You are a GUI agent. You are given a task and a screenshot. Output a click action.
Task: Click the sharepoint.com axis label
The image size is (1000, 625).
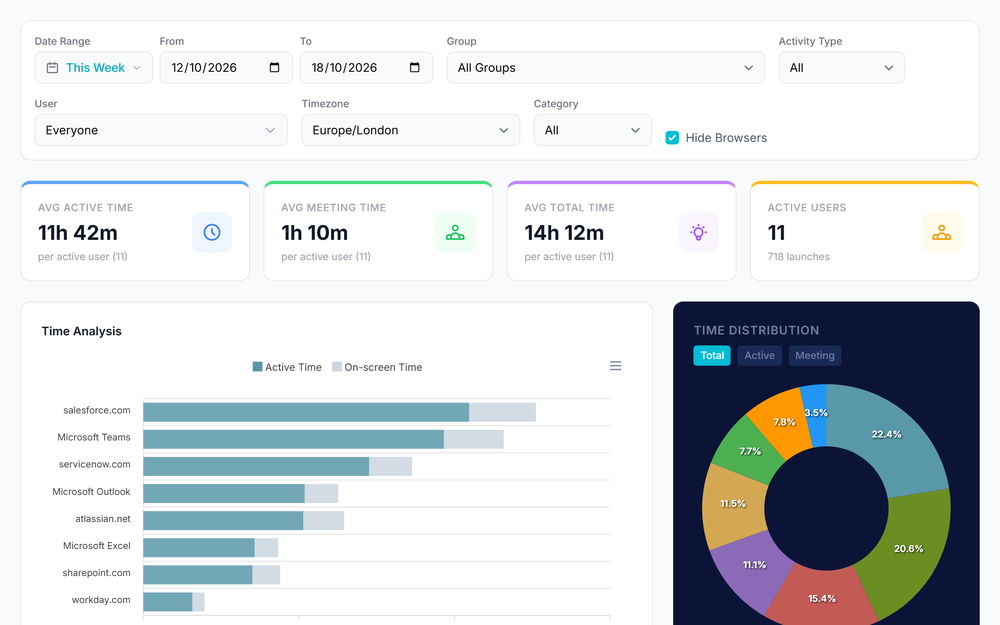(96, 573)
